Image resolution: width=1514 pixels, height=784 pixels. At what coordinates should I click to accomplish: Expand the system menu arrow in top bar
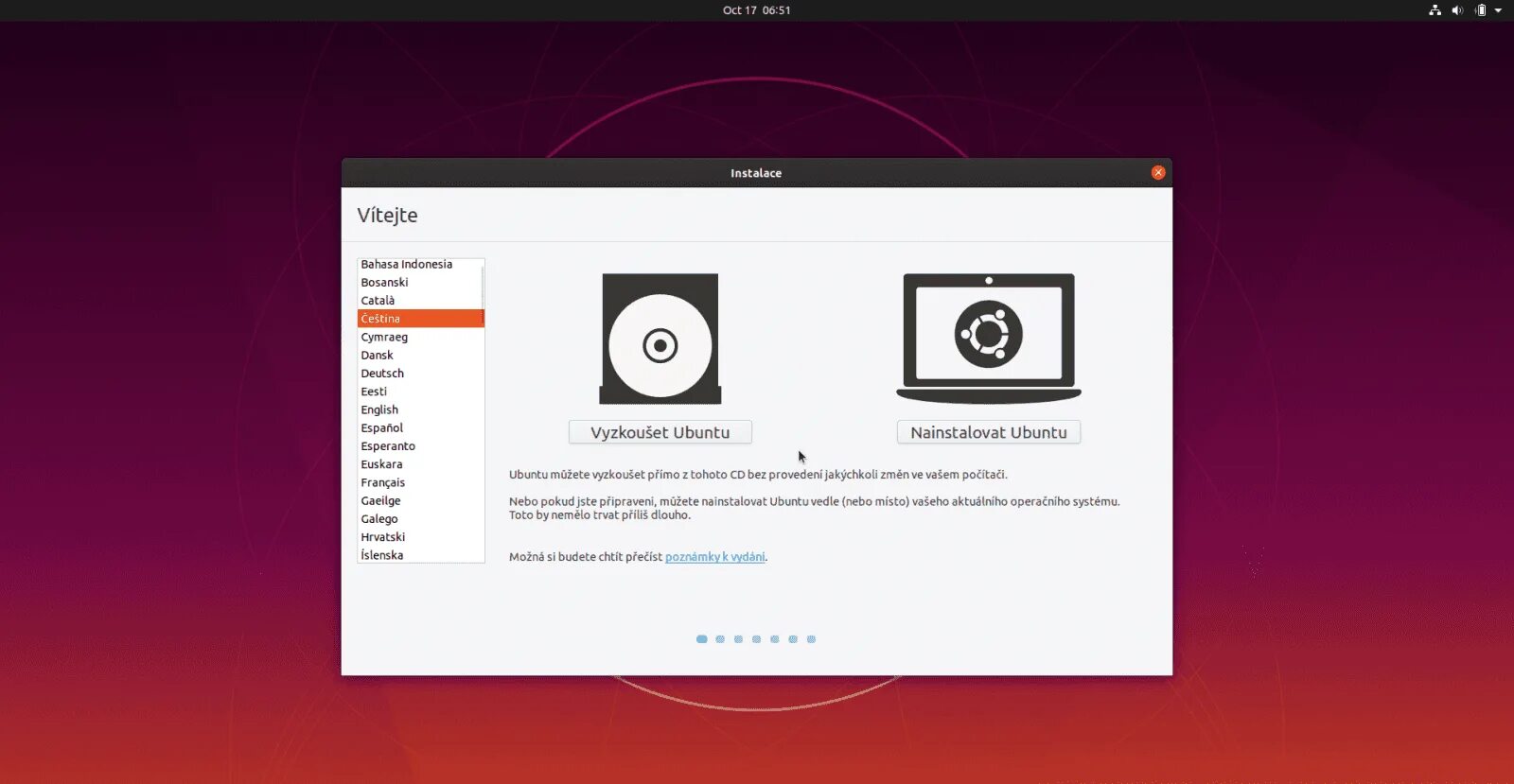[x=1498, y=10]
